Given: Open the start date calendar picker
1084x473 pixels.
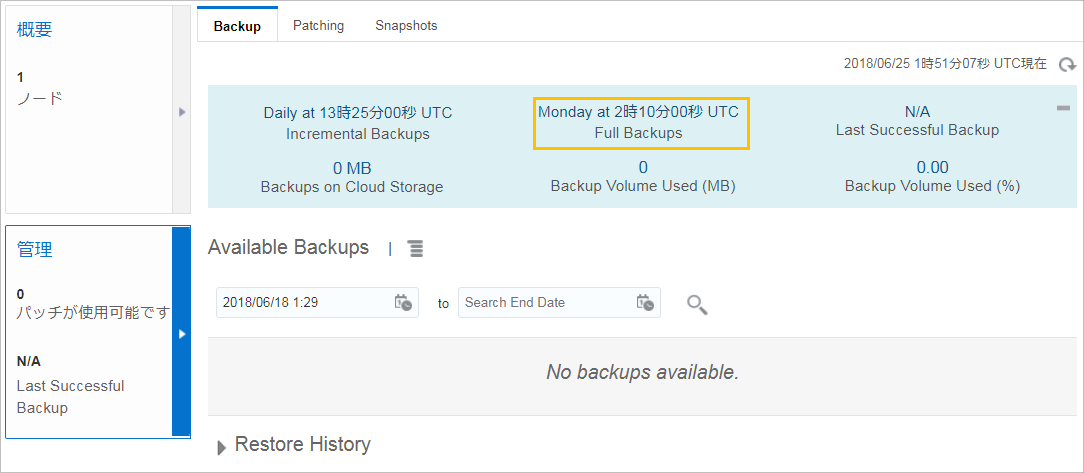Looking at the screenshot, I should click(x=403, y=302).
